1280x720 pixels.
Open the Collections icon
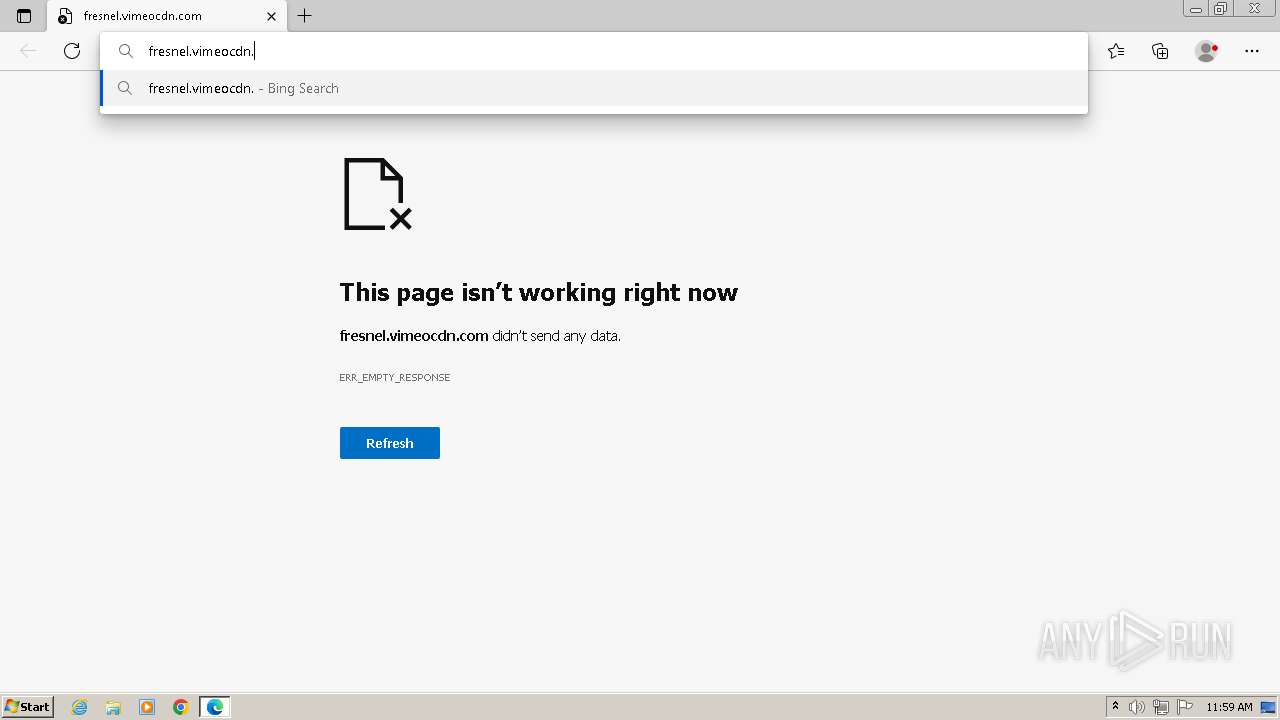pos(1160,51)
